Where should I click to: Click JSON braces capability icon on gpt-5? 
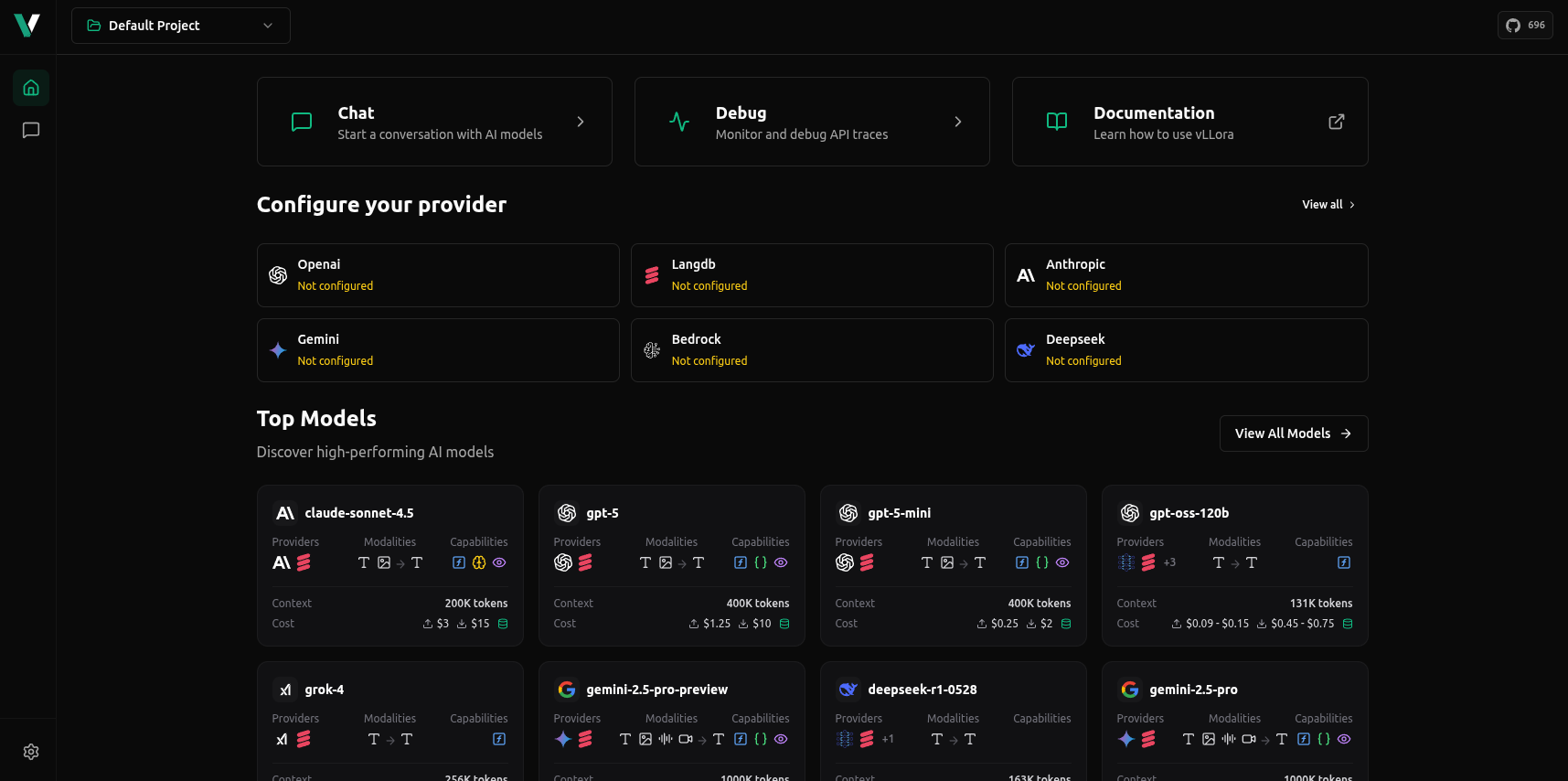click(x=761, y=562)
